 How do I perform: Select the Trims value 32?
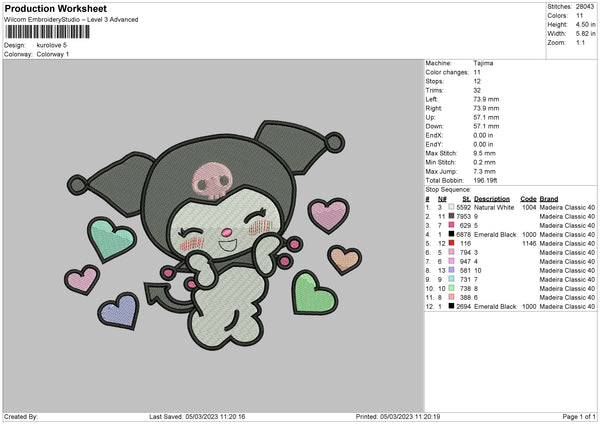coord(477,90)
